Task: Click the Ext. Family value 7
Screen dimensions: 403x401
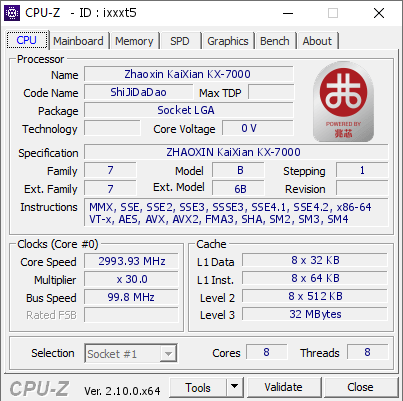Action: coord(110,188)
